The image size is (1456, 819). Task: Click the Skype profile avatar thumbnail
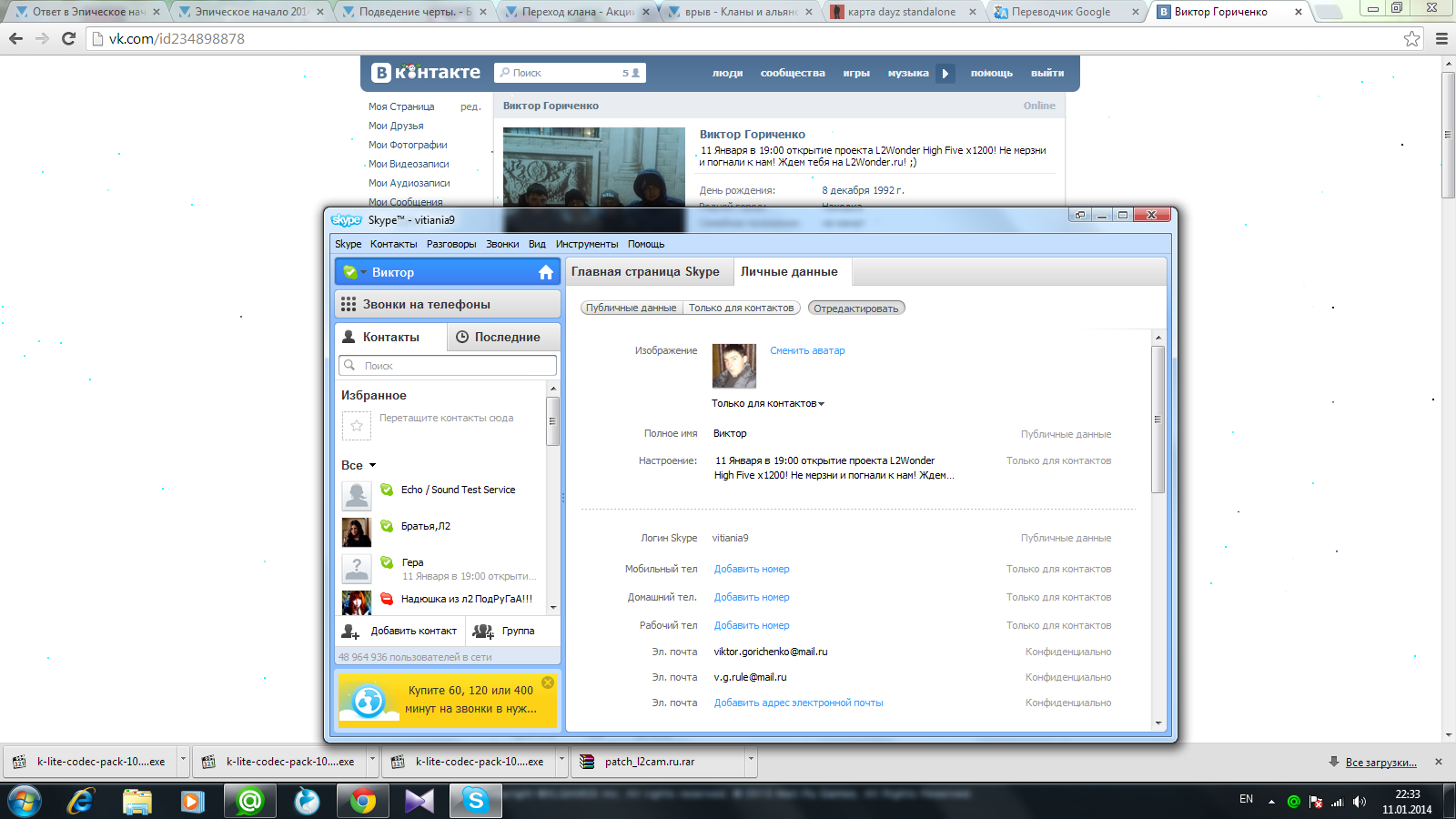coord(733,366)
